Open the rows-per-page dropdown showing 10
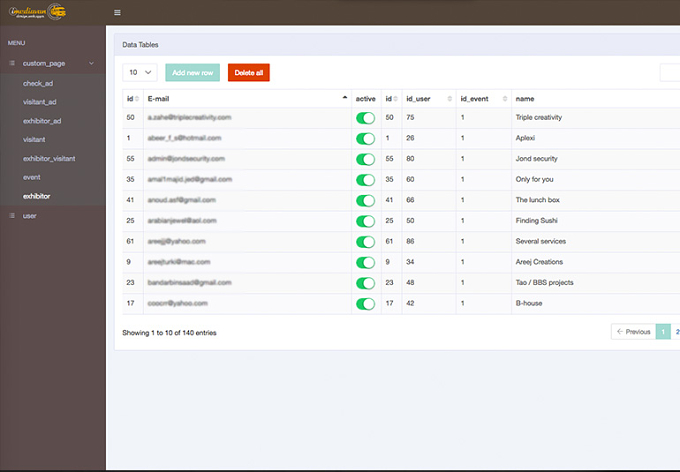680x472 pixels. click(140, 72)
